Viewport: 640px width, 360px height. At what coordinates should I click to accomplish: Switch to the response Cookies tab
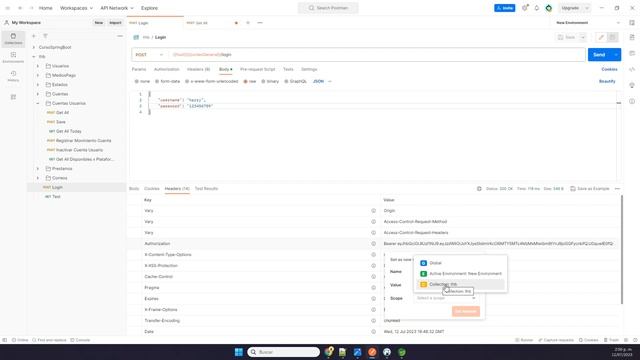(151, 189)
